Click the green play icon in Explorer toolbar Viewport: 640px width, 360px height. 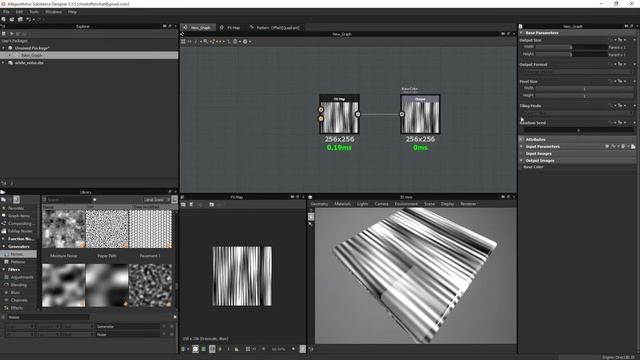(x=12, y=33)
